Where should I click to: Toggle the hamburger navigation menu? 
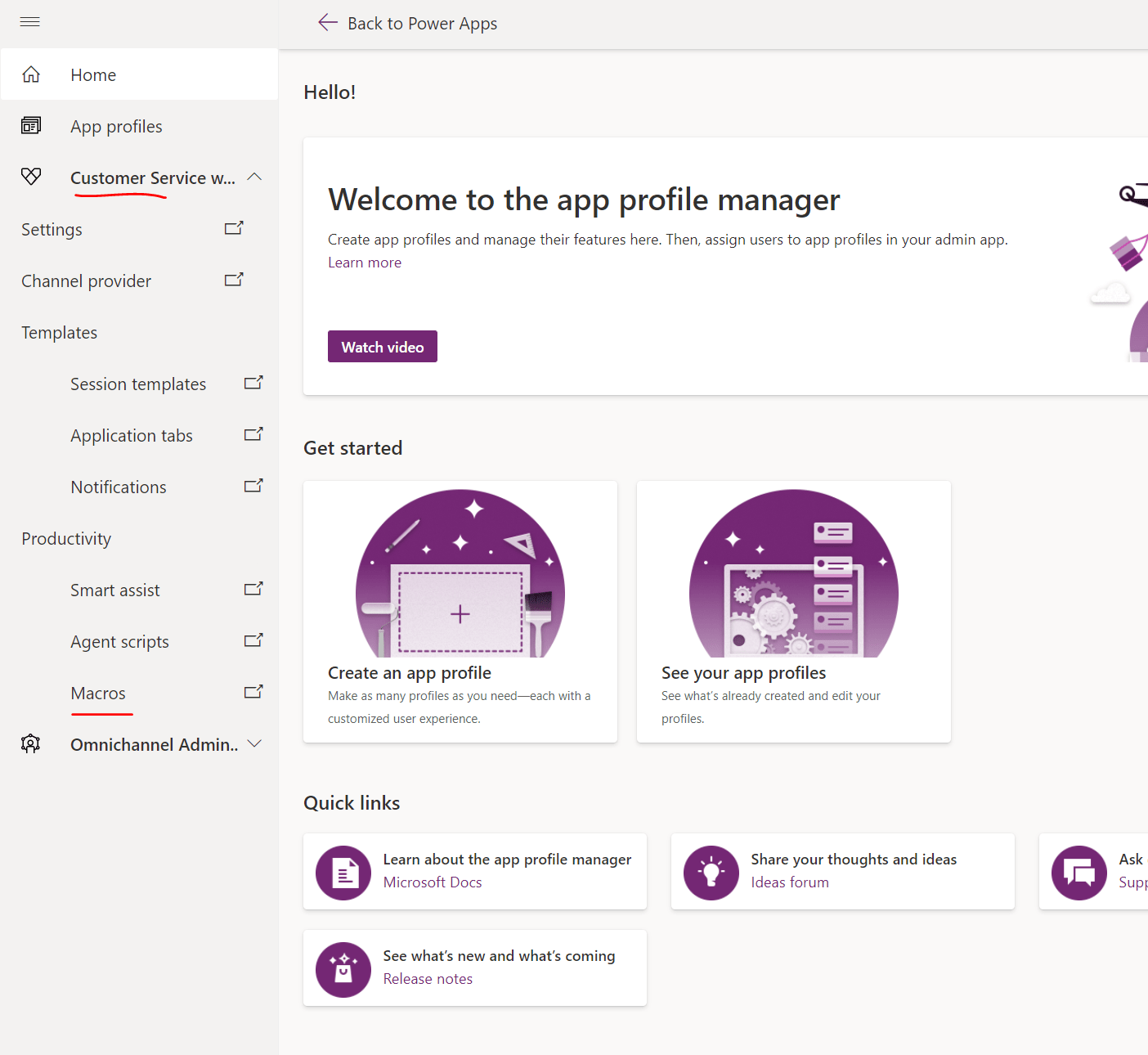pos(30,22)
